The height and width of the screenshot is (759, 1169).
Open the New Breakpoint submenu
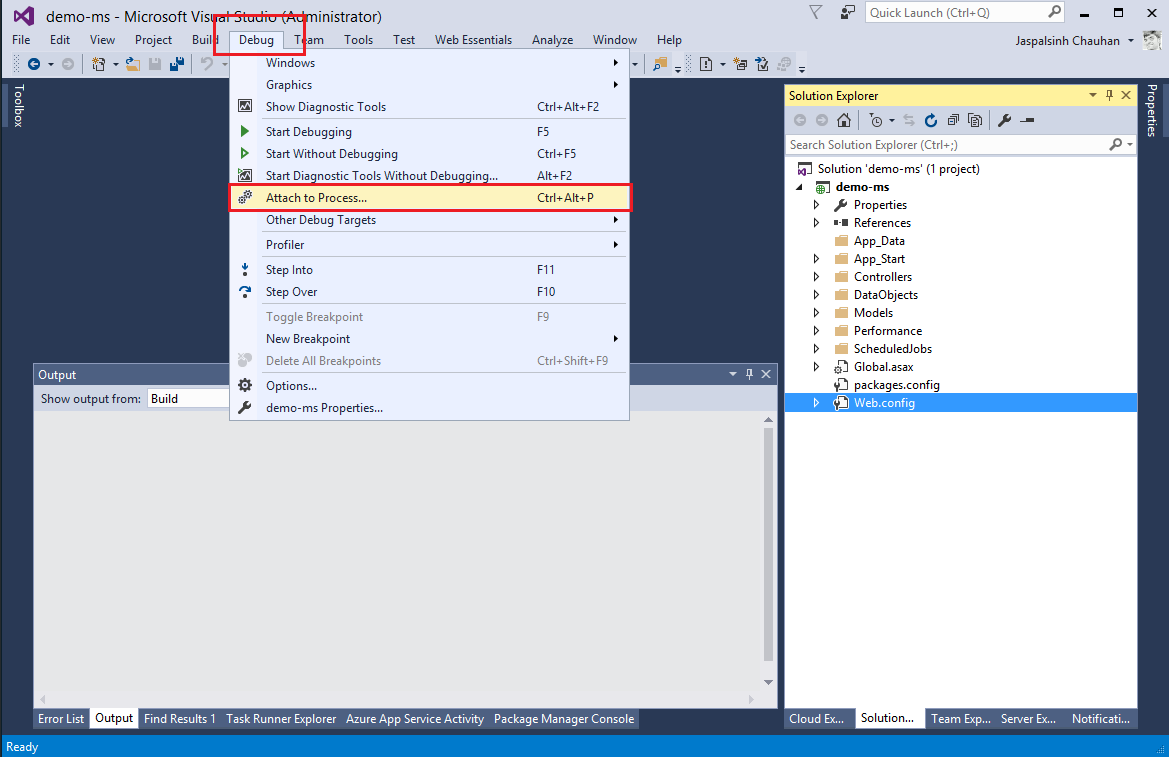430,338
